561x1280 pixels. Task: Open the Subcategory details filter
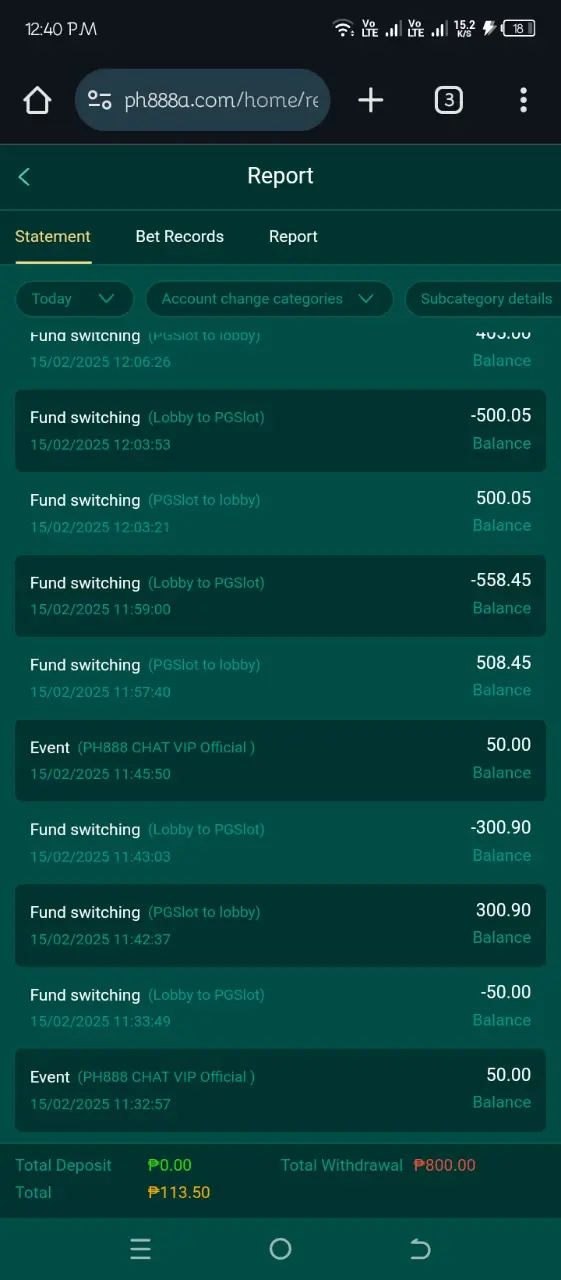click(x=483, y=299)
